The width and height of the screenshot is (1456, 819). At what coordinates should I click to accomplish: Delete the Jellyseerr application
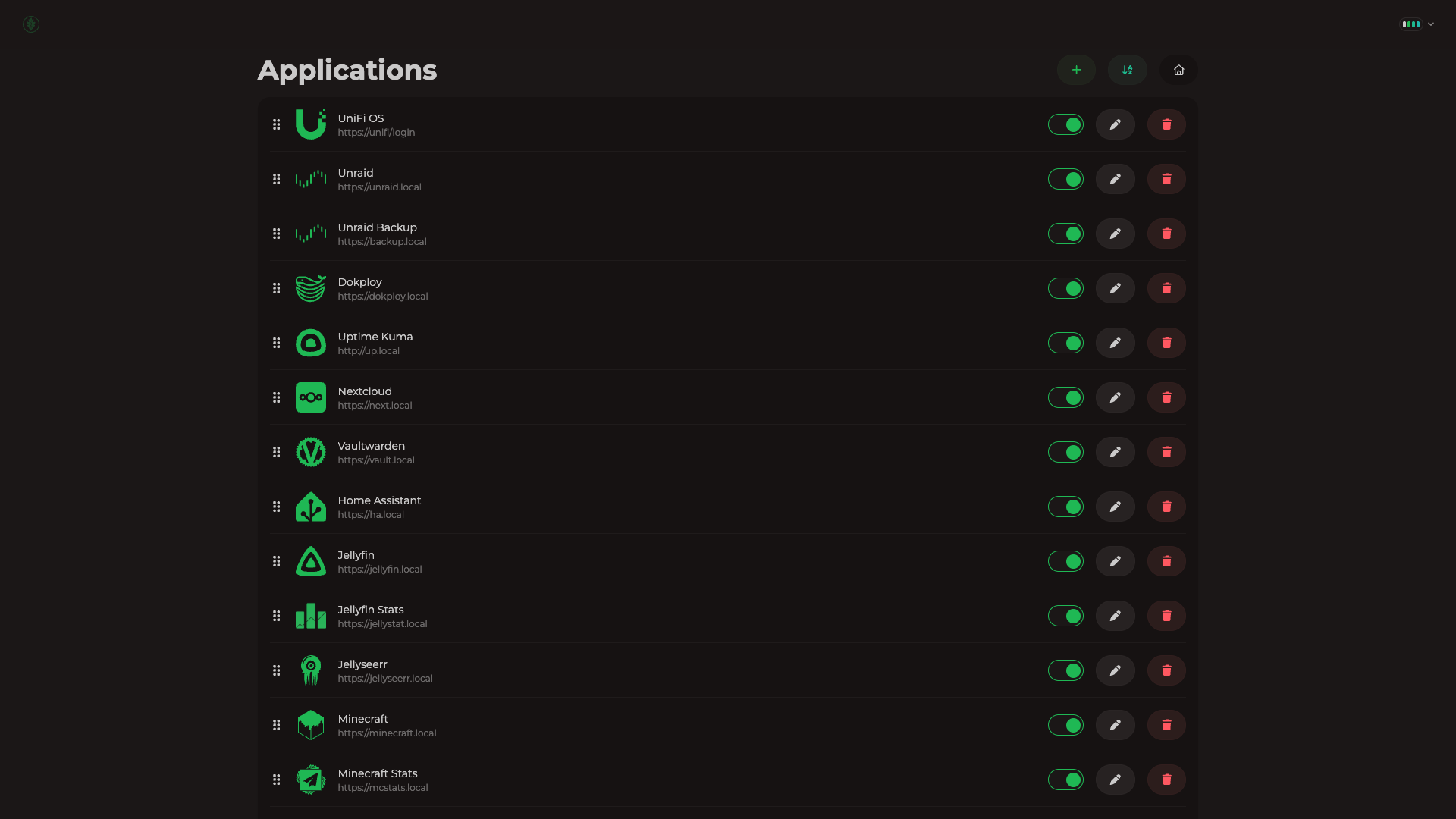coord(1166,670)
